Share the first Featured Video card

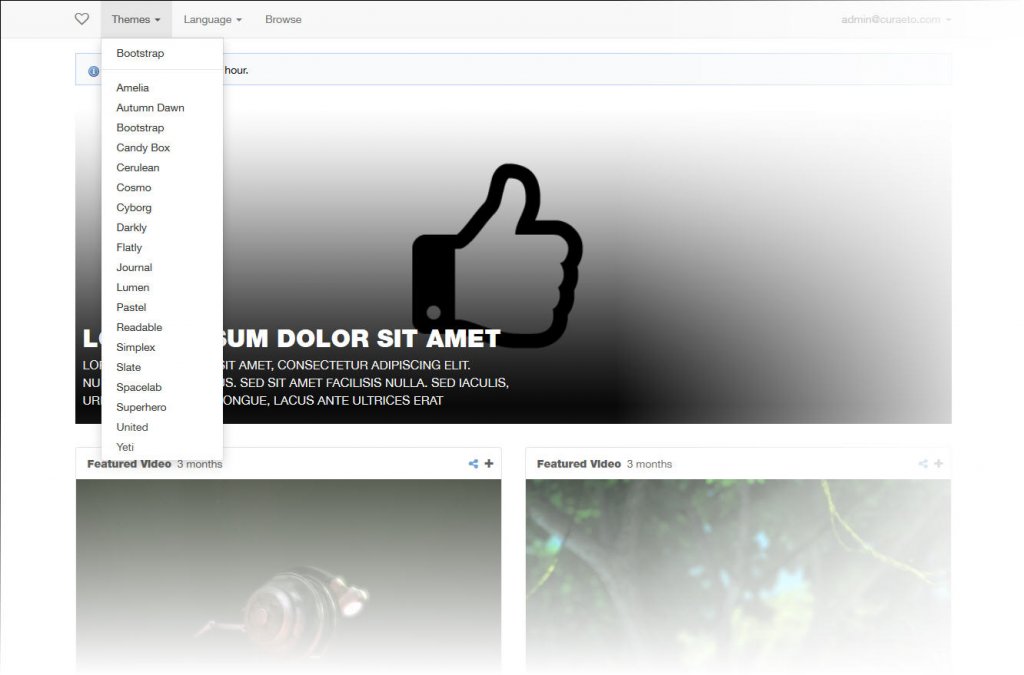473,463
